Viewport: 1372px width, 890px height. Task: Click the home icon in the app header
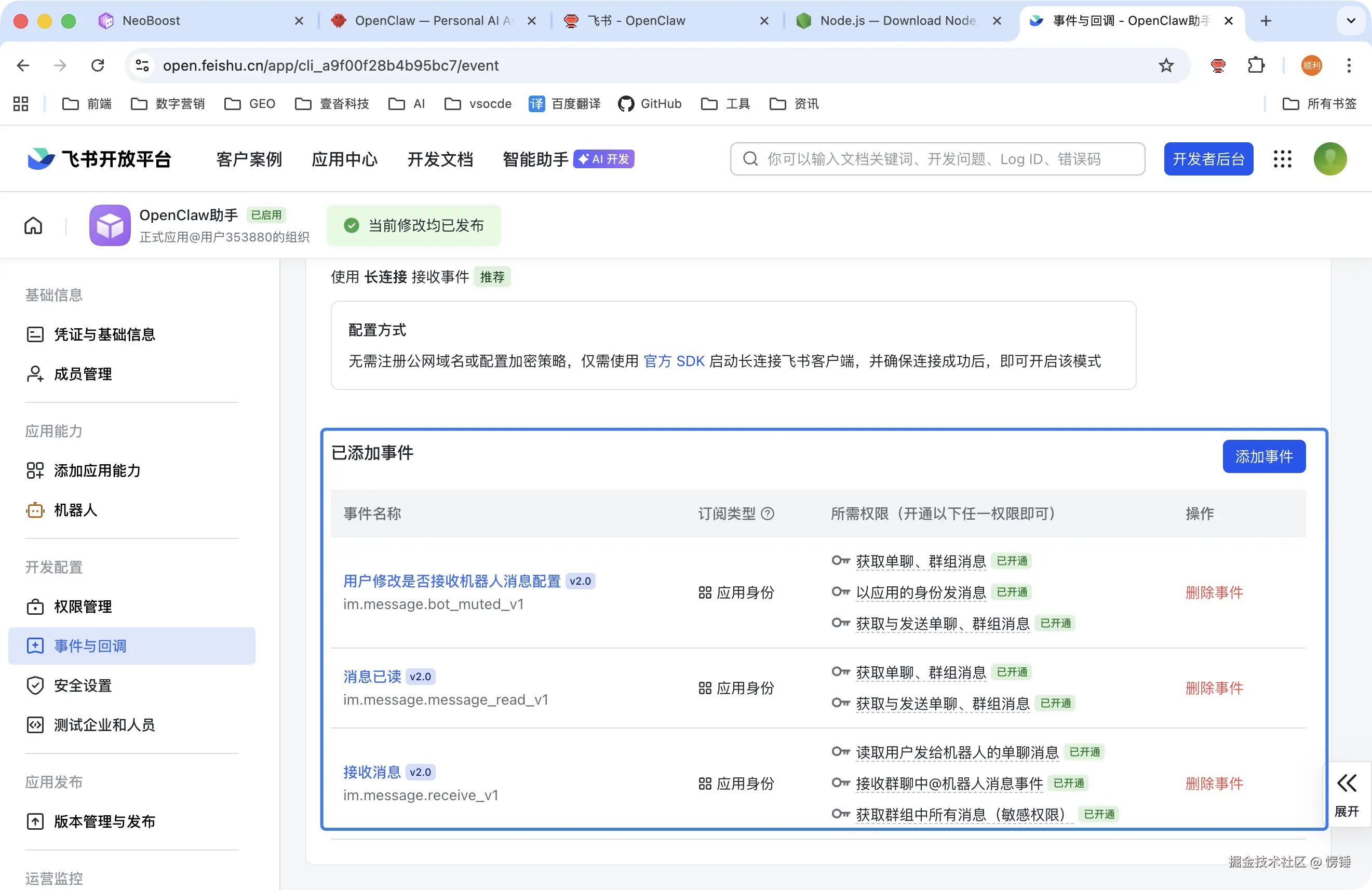(33, 225)
